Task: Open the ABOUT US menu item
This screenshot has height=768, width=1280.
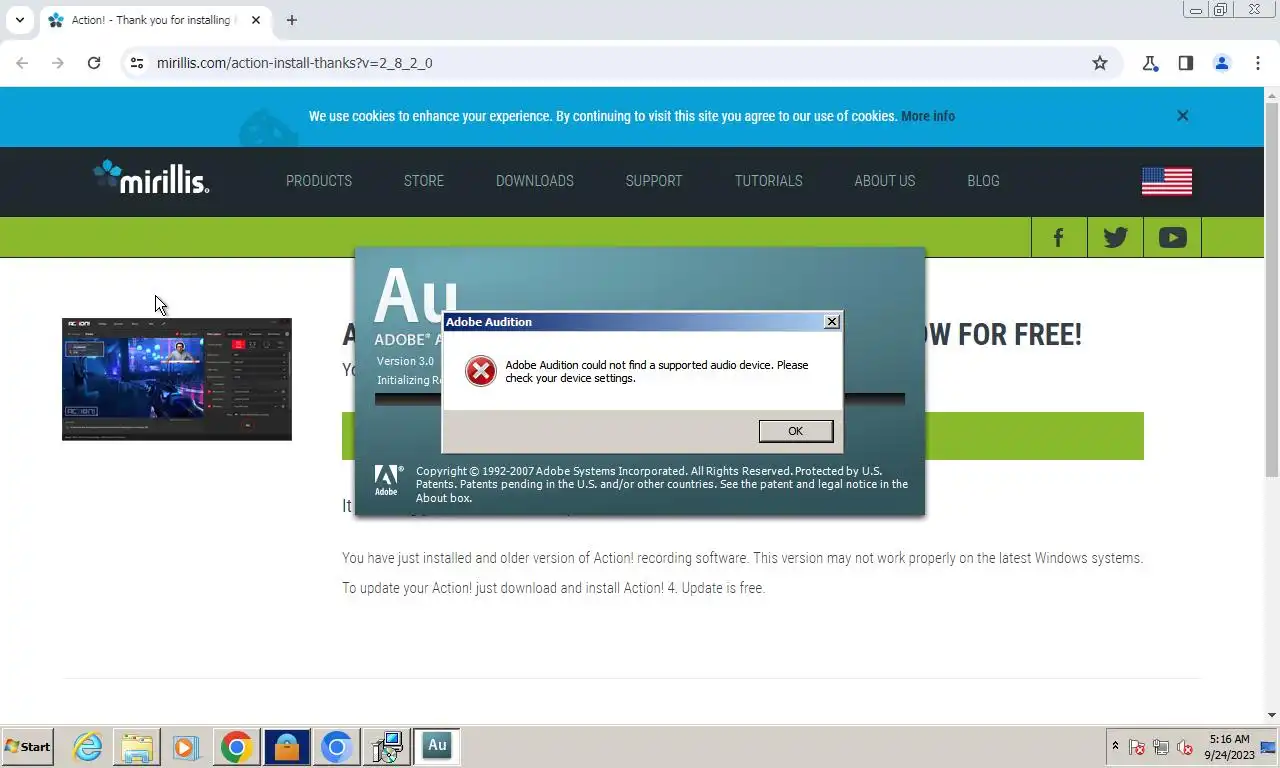Action: click(x=885, y=181)
